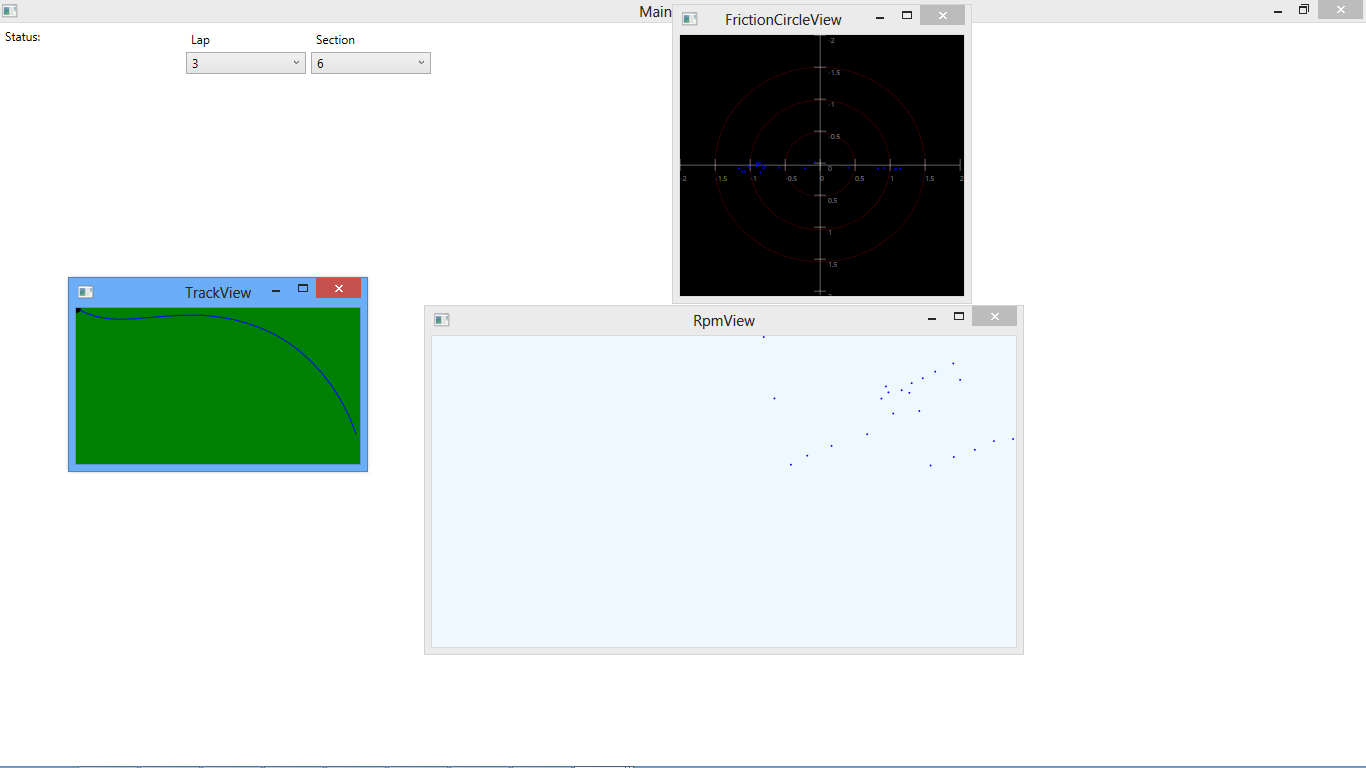Click the "TrackView" window title text
The image size is (1366, 768).
(x=218, y=293)
